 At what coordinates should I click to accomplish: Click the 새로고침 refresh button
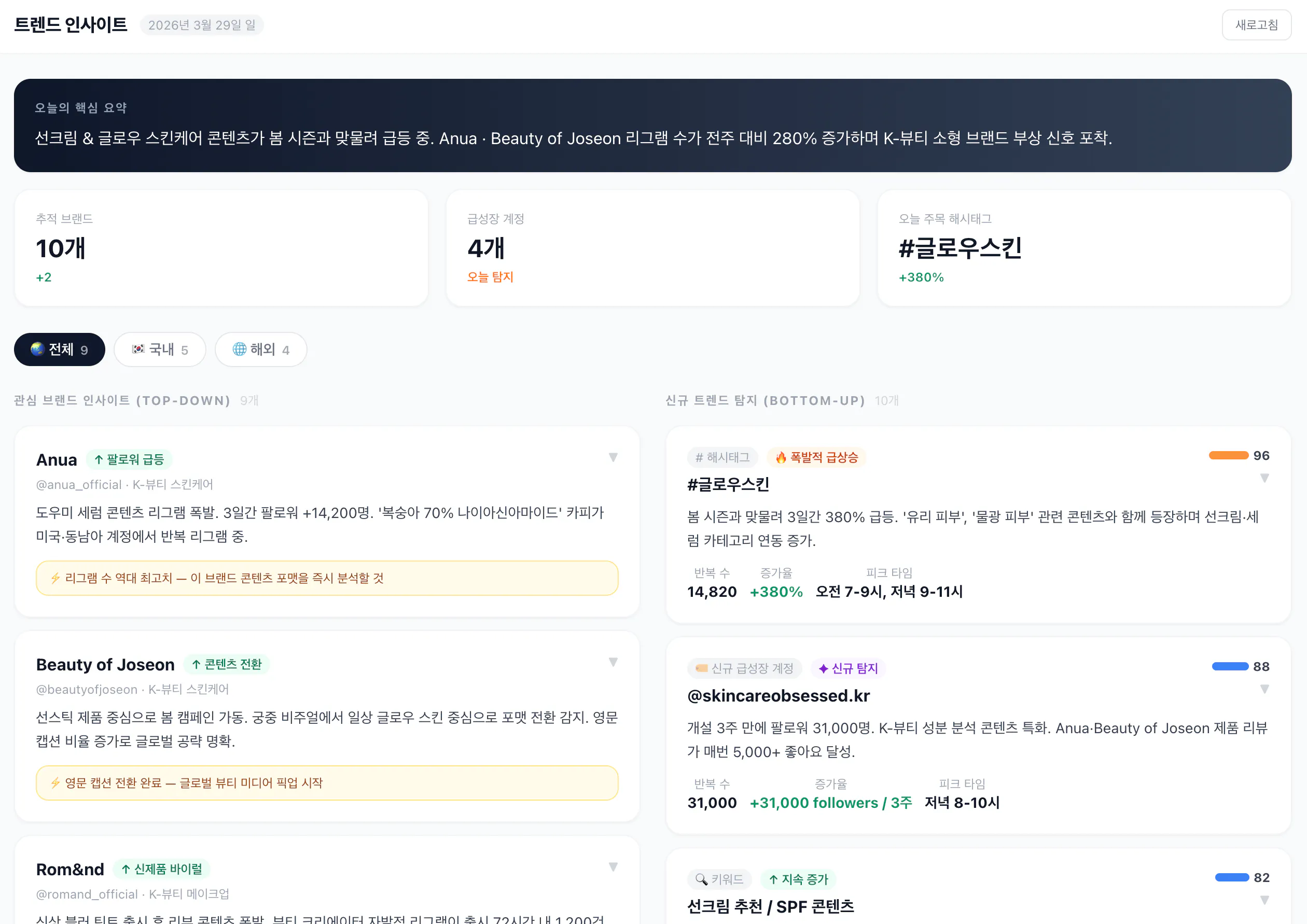tap(1256, 25)
